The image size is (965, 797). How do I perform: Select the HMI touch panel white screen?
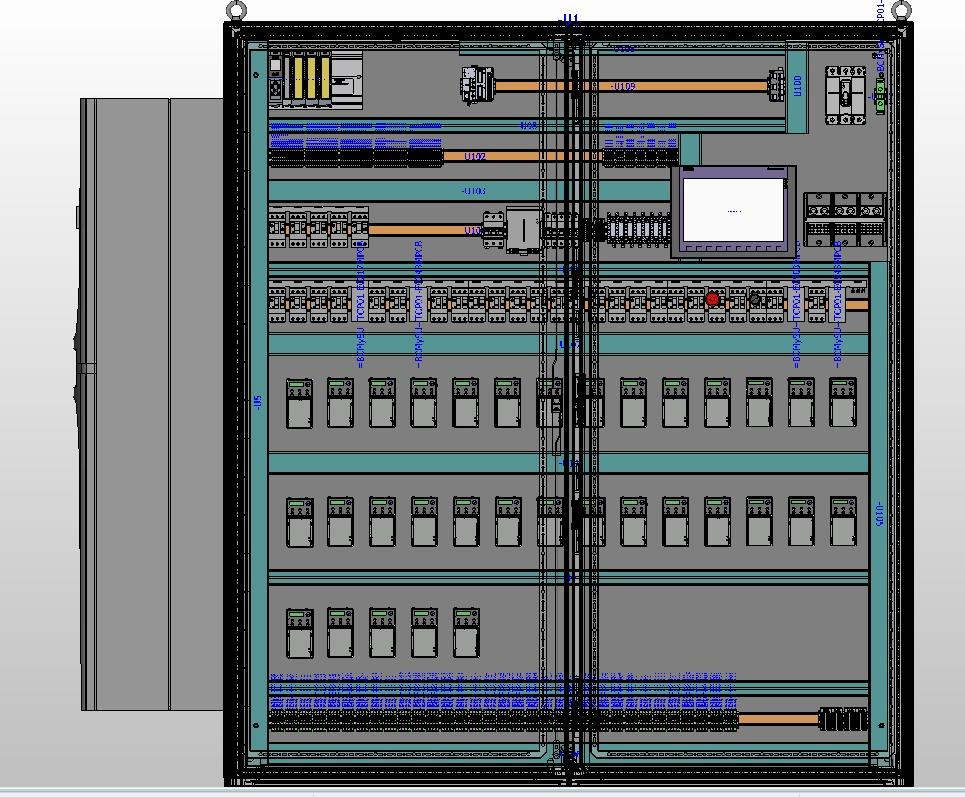733,209
